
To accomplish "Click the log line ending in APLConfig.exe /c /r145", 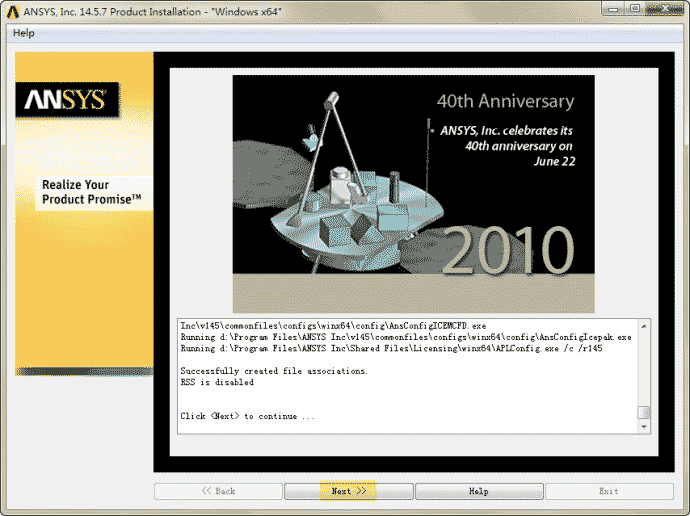I will tap(391, 348).
